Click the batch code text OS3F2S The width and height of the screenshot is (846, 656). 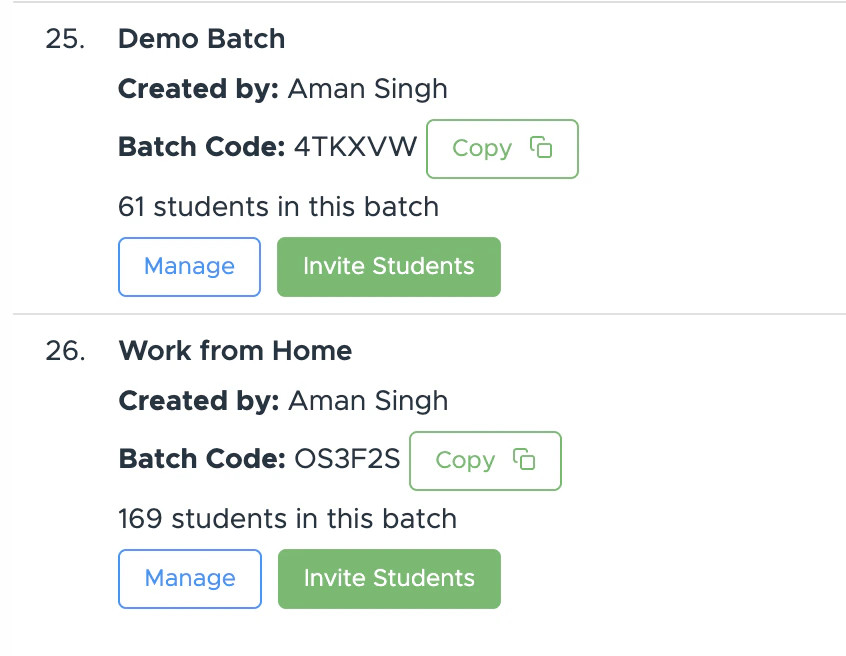(x=347, y=460)
